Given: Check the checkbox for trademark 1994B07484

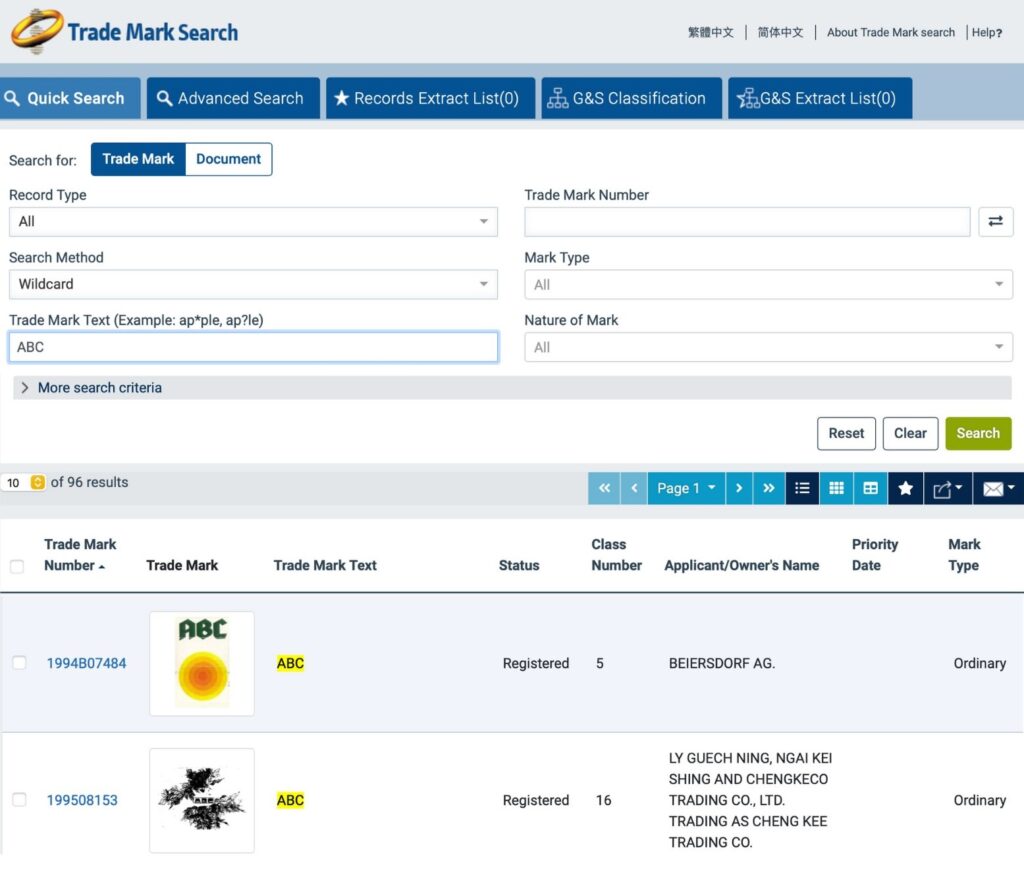Looking at the screenshot, I should point(18,663).
